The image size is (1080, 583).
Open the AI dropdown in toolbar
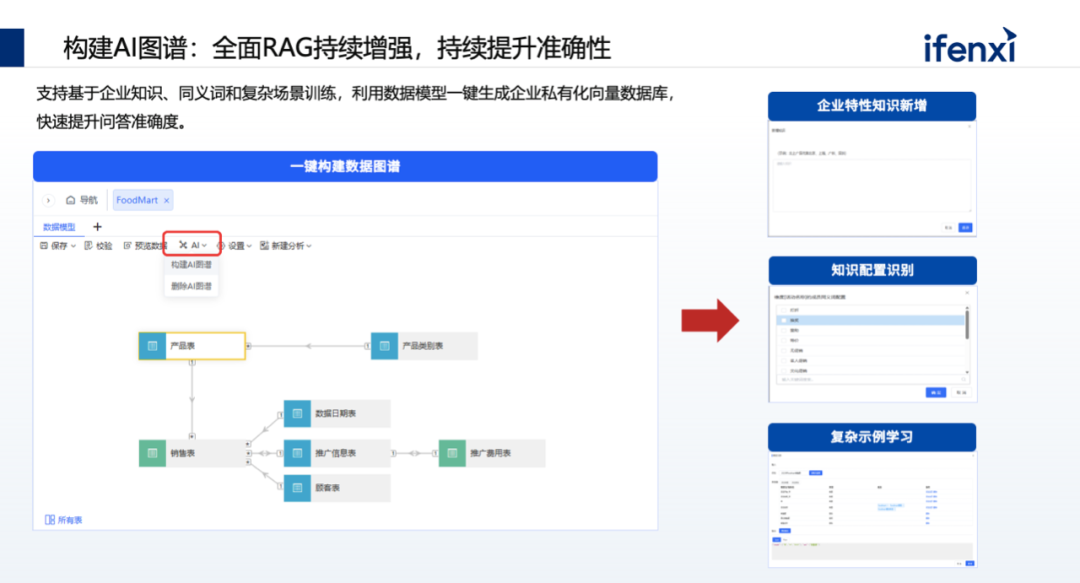pyautogui.click(x=193, y=245)
